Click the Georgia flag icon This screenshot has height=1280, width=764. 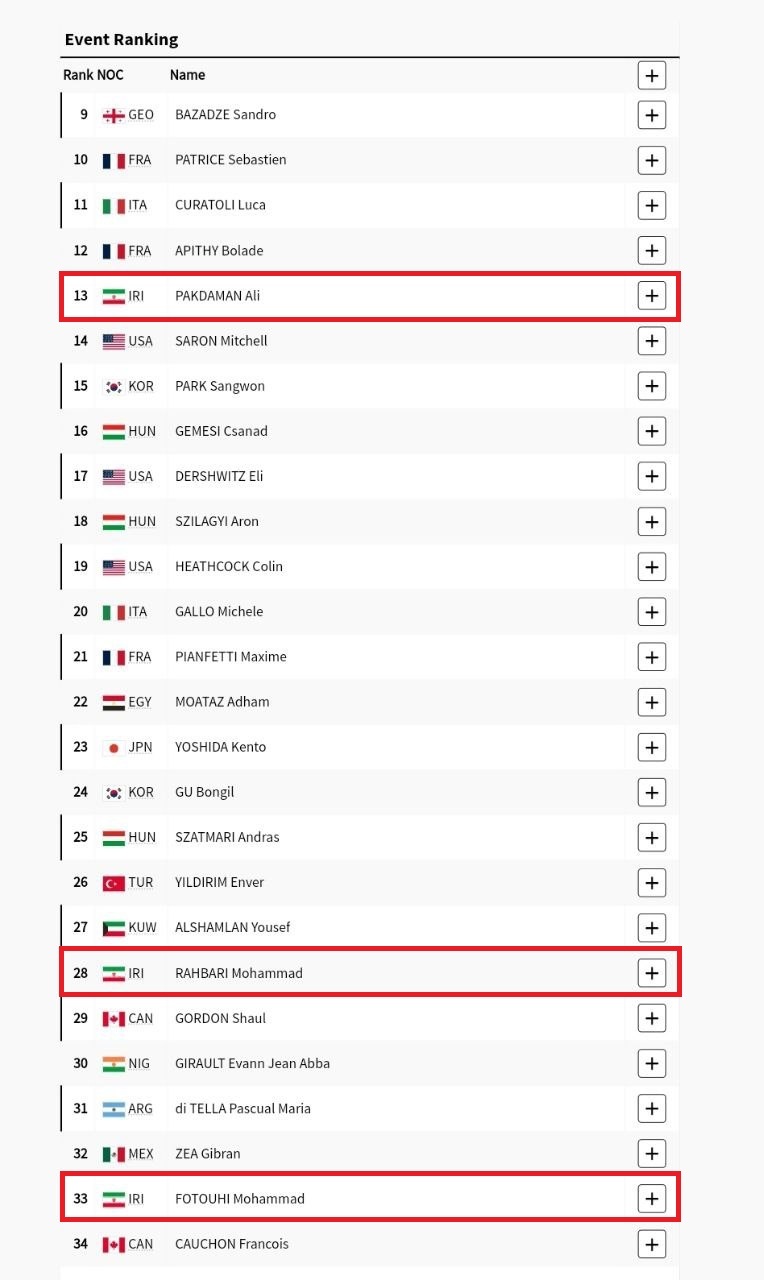(x=113, y=115)
